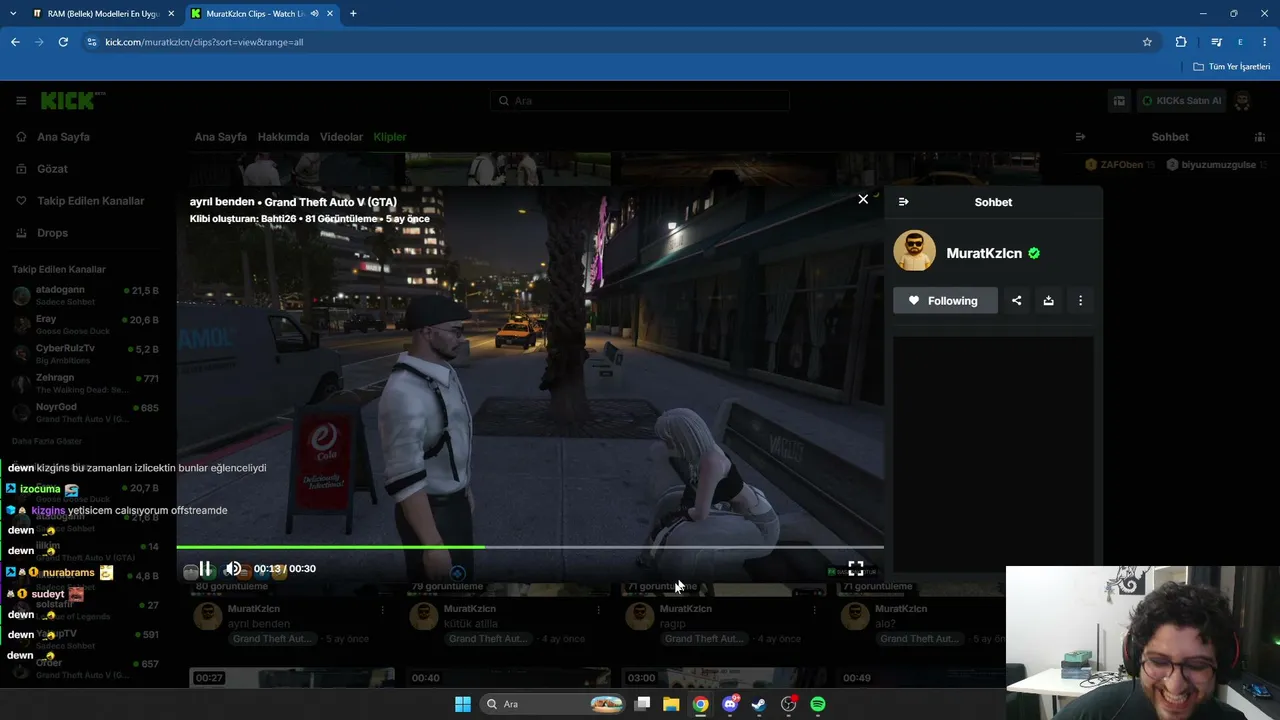
Task: Mute the MuratKzlcn Clips tab audio
Action: click(315, 14)
